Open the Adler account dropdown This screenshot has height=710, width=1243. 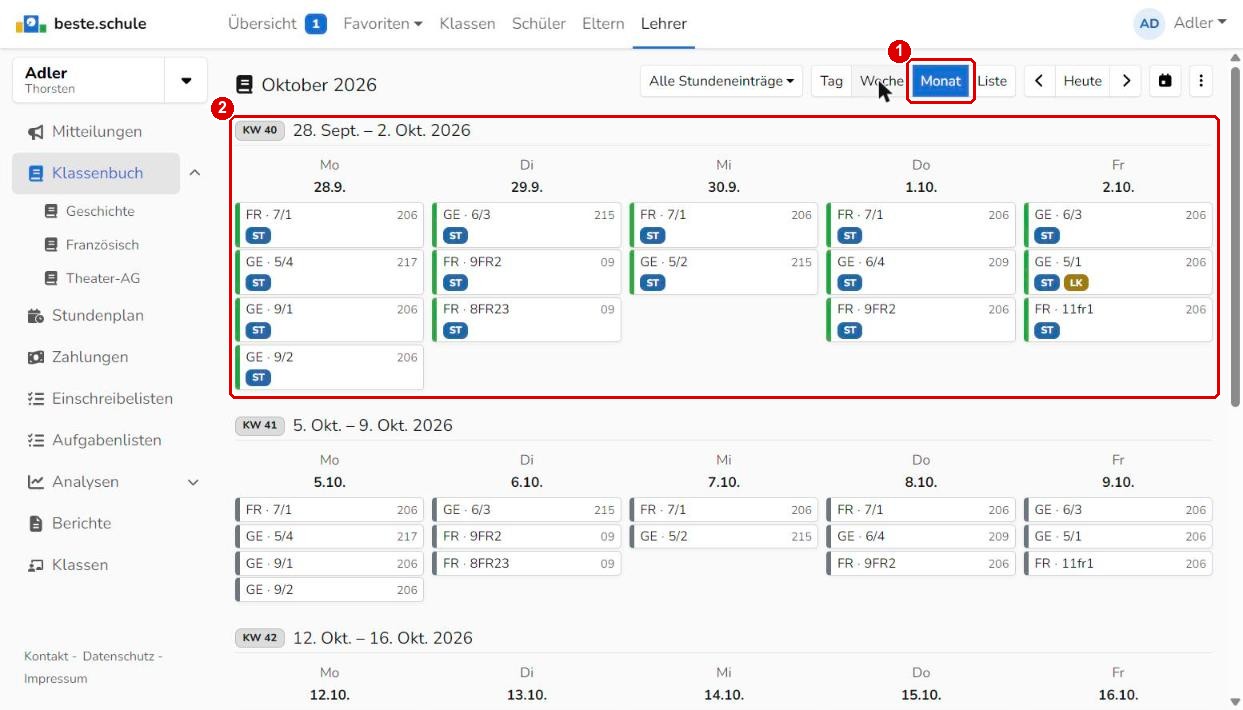pos(1200,23)
